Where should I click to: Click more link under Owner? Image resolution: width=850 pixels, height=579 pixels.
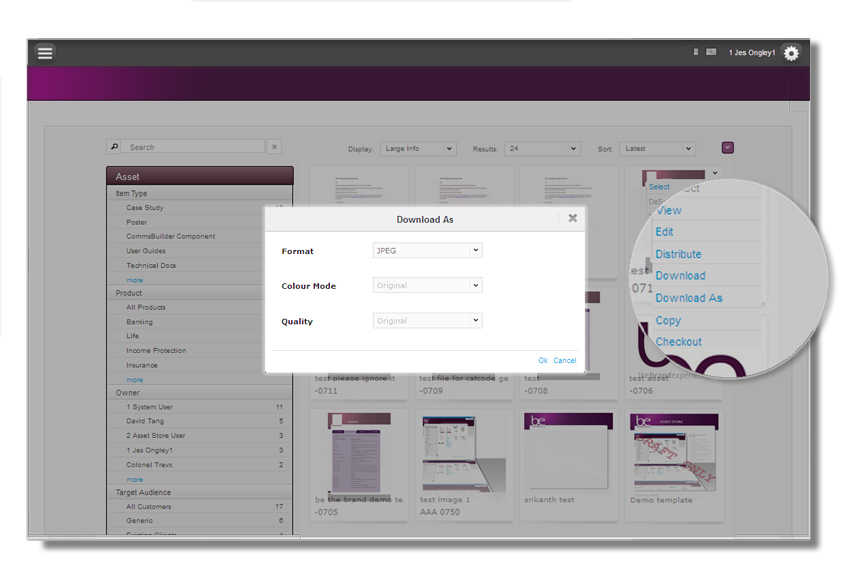pos(134,480)
